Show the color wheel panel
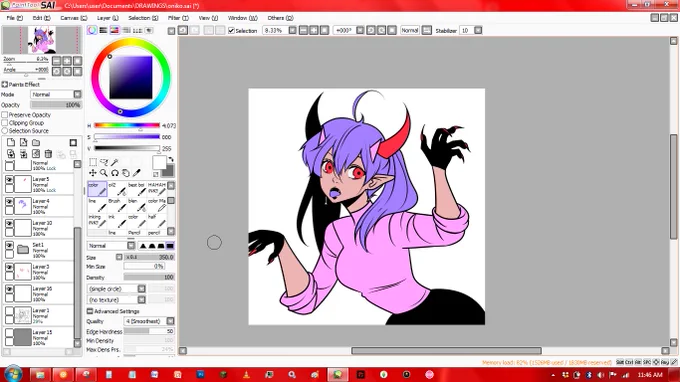The height and width of the screenshot is (382, 680). pos(92,30)
